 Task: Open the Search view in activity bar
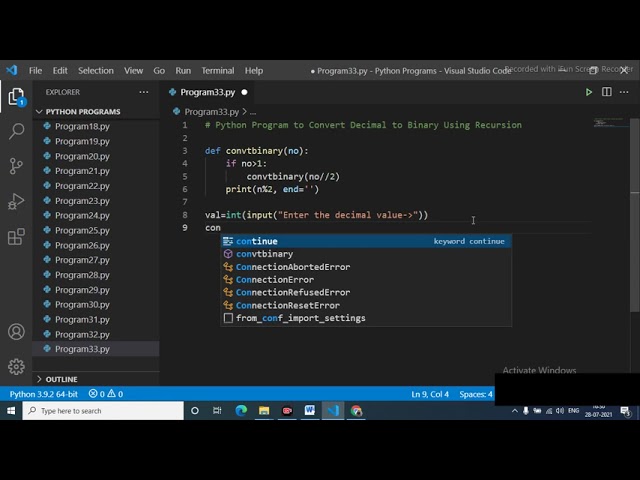pyautogui.click(x=16, y=131)
